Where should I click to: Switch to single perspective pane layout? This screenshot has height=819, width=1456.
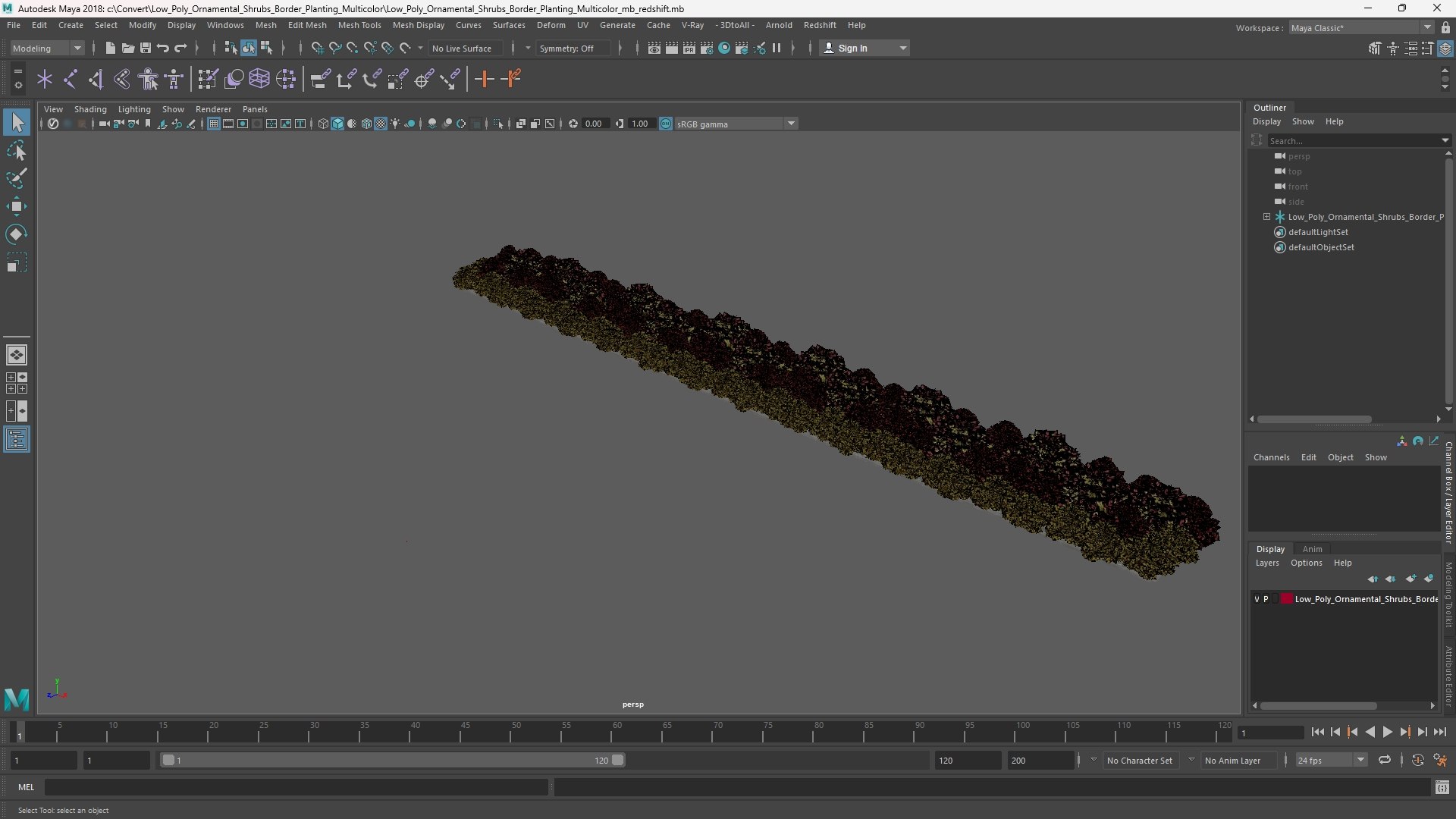click(17, 355)
